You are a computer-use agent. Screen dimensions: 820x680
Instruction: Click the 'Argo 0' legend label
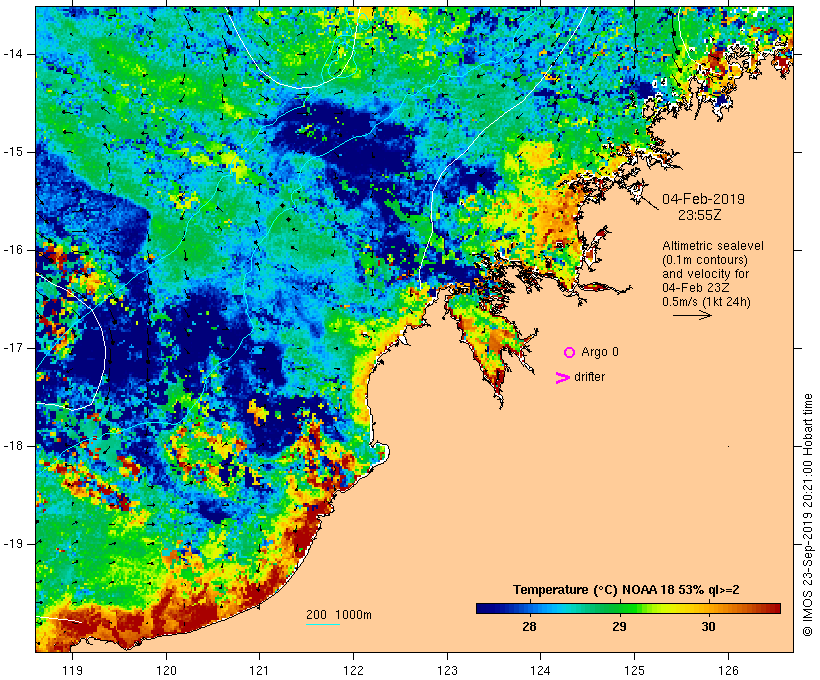[600, 352]
